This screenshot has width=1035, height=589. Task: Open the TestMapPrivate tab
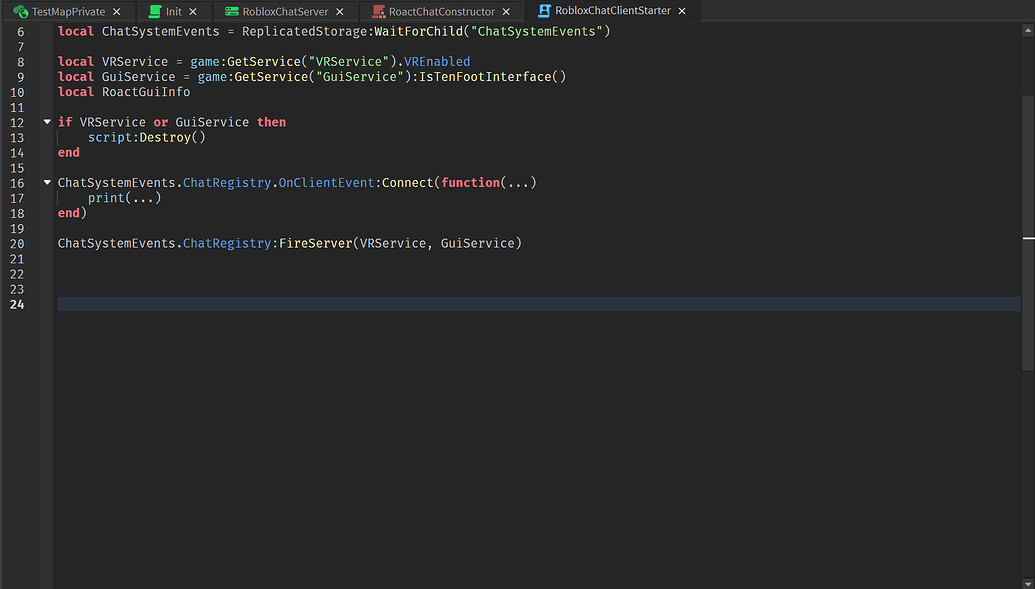(x=68, y=11)
